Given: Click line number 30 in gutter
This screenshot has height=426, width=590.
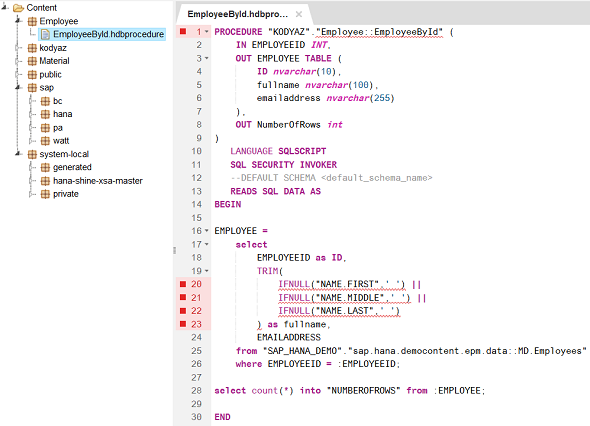Looking at the screenshot, I should tap(196, 417).
